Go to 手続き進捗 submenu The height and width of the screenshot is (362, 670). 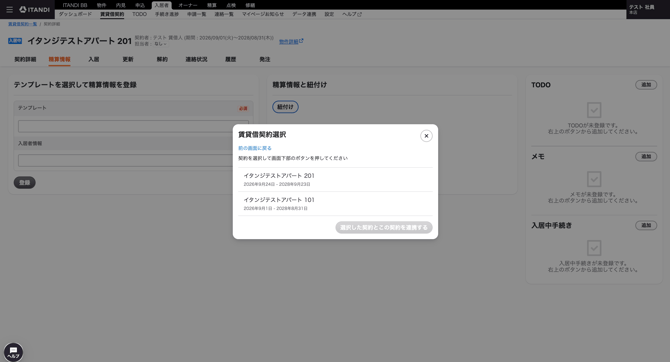[167, 14]
